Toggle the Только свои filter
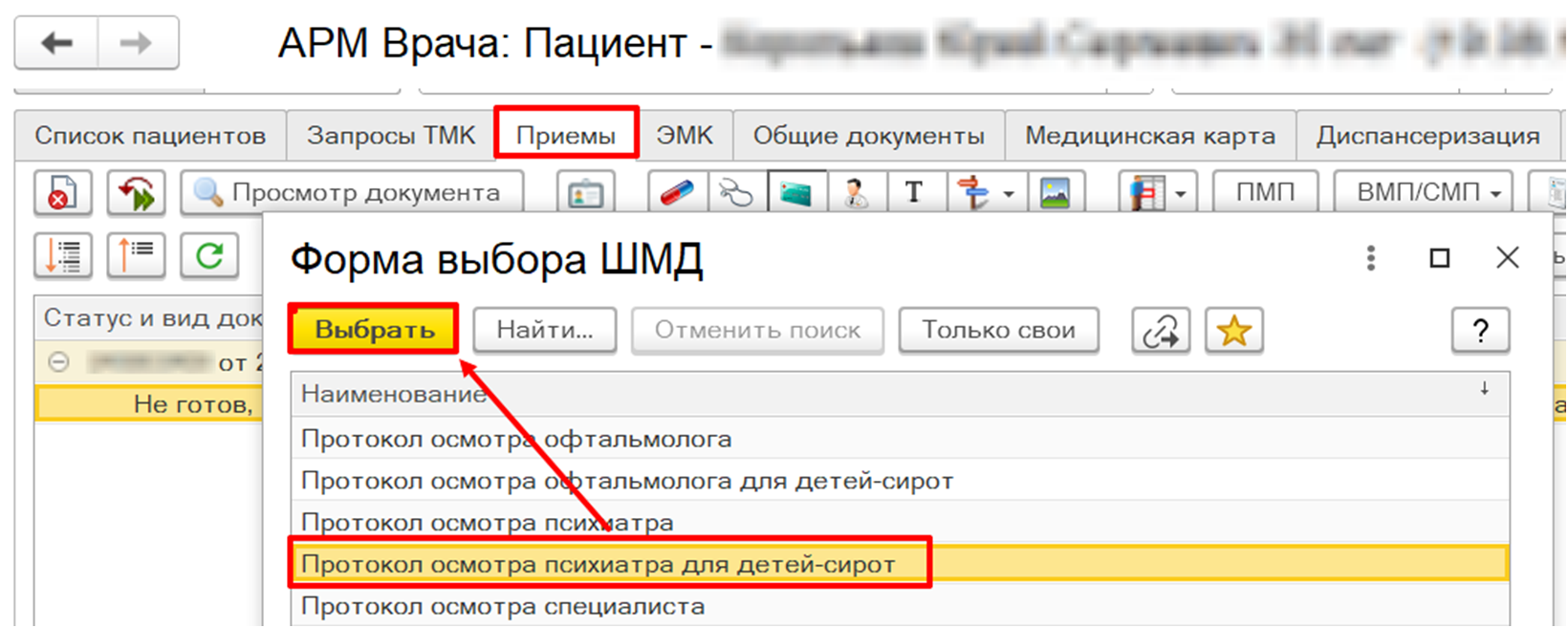 [x=998, y=331]
